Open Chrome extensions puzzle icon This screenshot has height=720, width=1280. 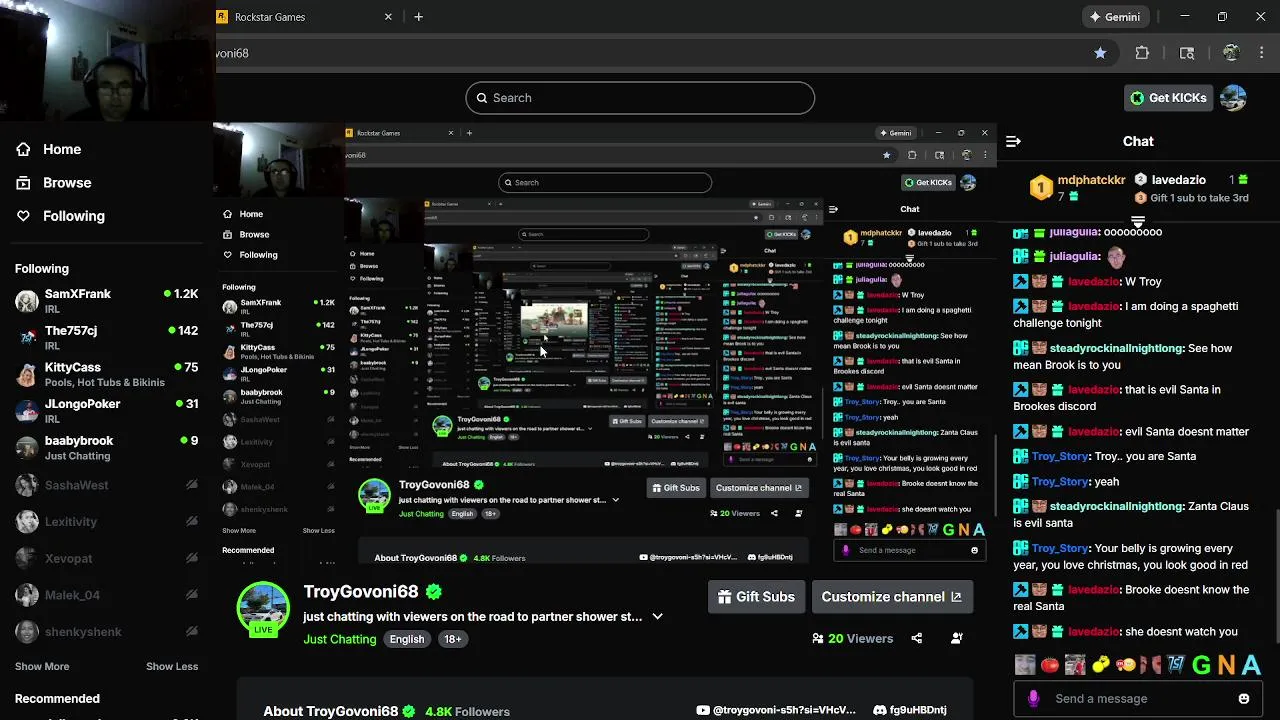pos(1142,53)
